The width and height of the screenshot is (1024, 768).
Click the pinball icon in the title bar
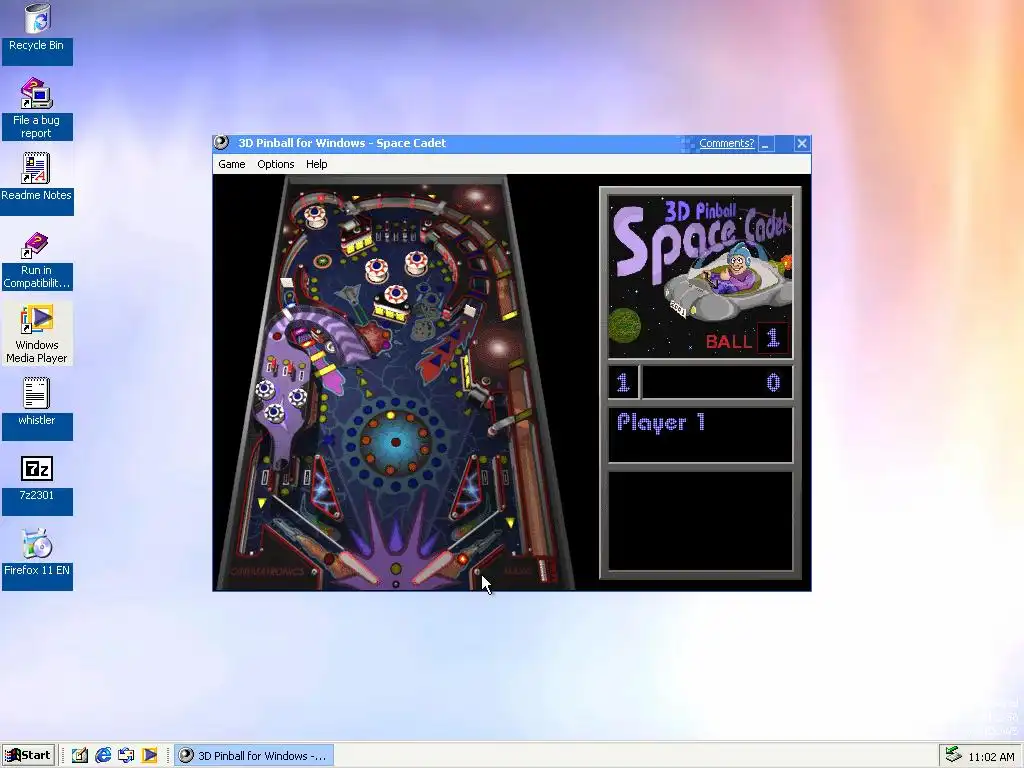[x=221, y=142]
